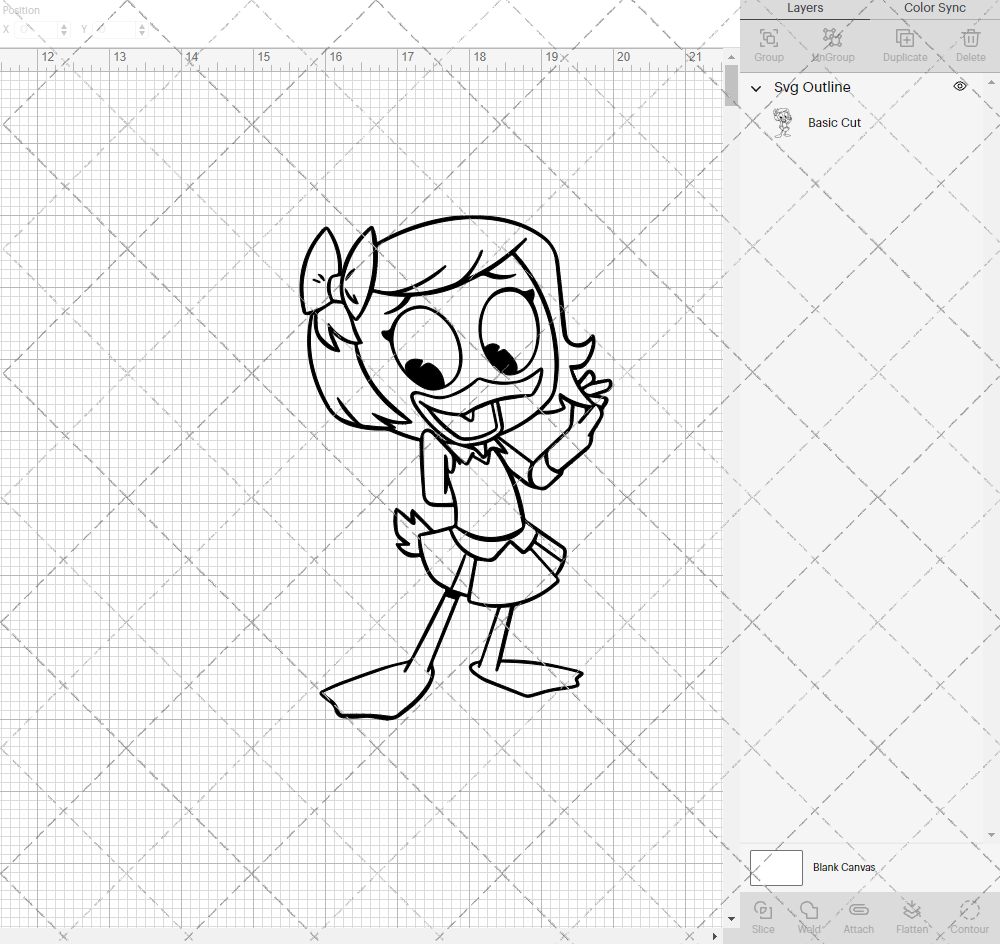This screenshot has width=1000, height=944.
Task: Toggle visibility of the Svg Outline layer
Action: point(960,86)
